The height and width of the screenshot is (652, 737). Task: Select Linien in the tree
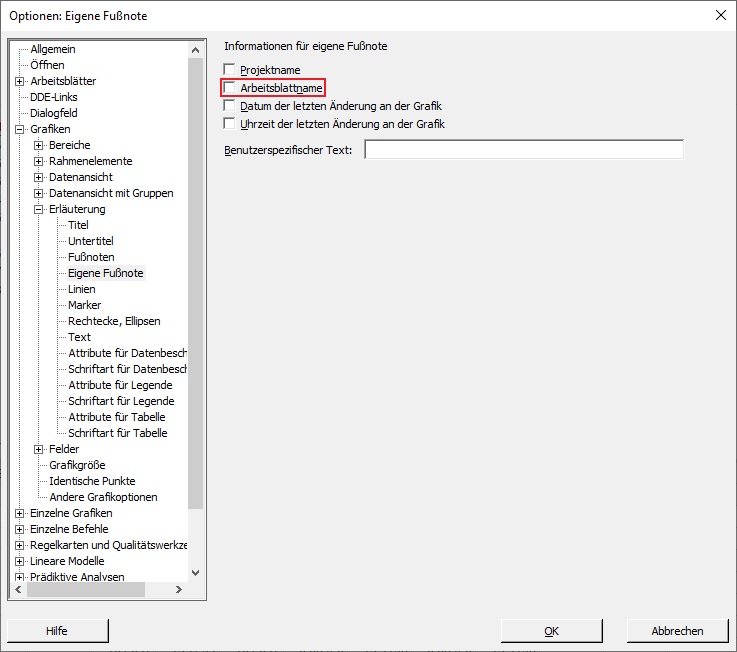[82, 289]
